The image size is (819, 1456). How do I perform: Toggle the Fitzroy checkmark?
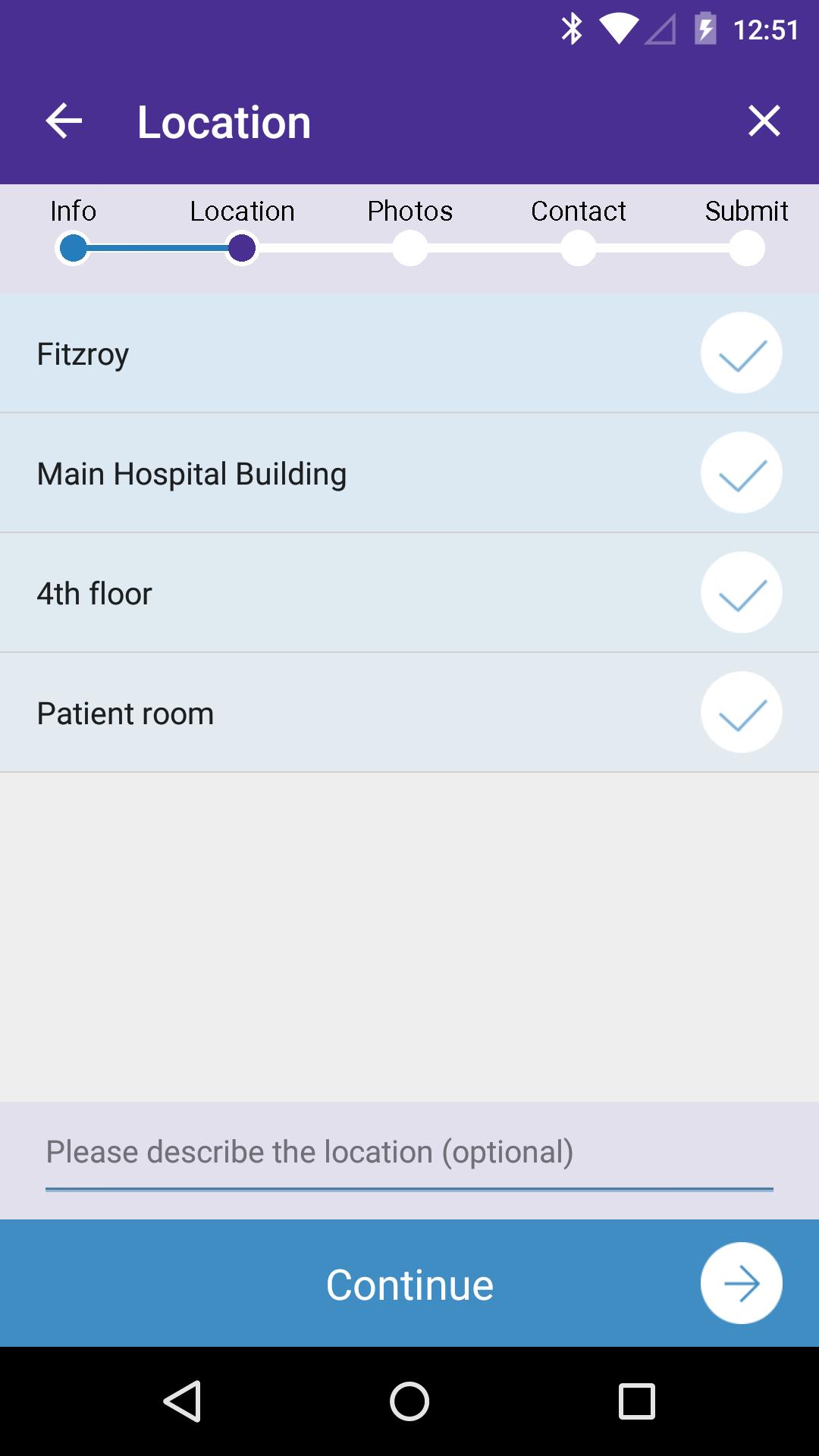741,353
